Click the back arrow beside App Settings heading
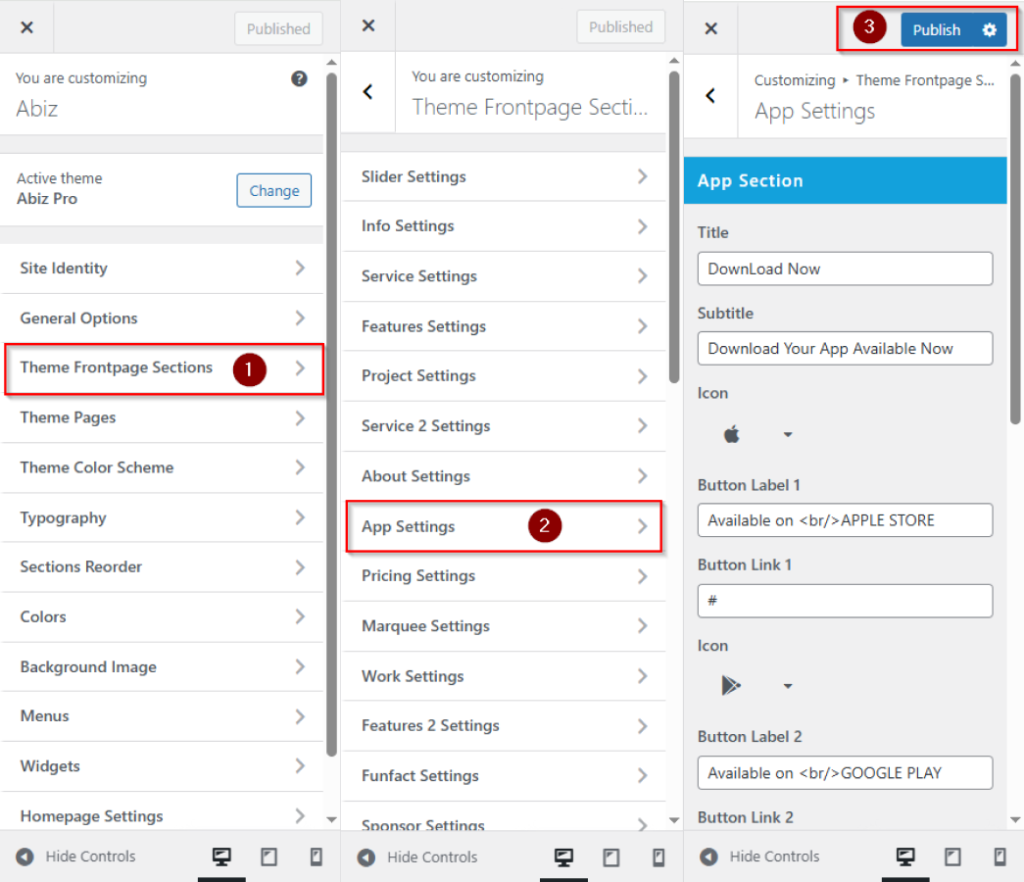1024x882 pixels. coord(710,96)
